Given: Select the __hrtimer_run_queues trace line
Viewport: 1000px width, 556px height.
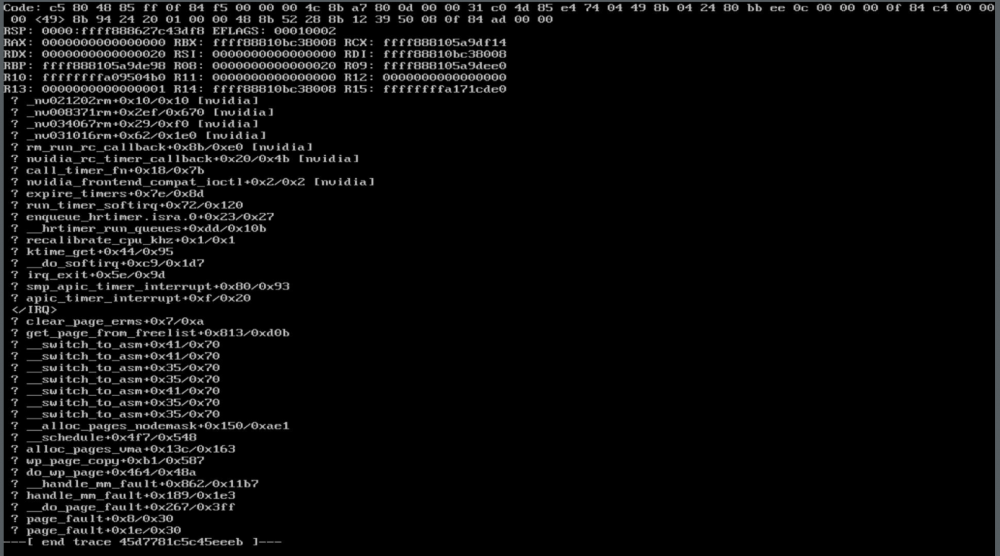Looking at the screenshot, I should coord(138,228).
